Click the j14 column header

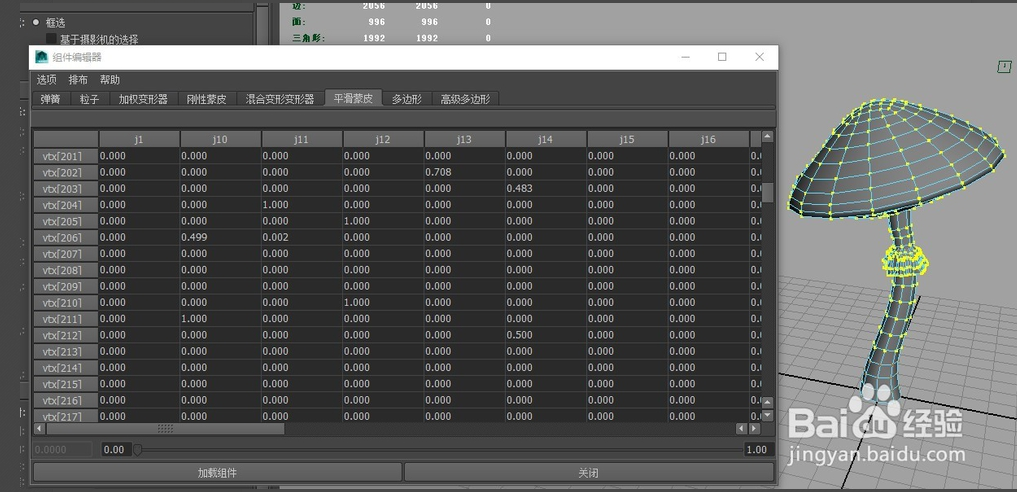click(545, 139)
